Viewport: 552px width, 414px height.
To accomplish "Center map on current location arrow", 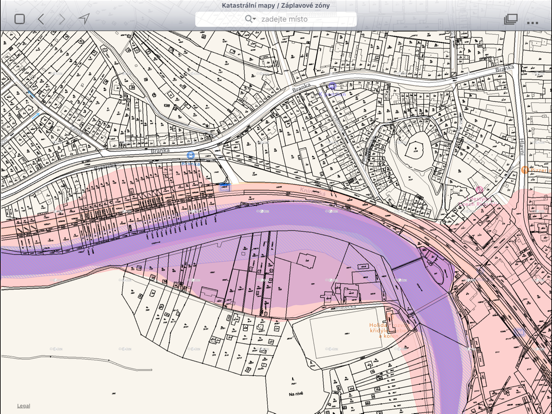I will point(84,19).
